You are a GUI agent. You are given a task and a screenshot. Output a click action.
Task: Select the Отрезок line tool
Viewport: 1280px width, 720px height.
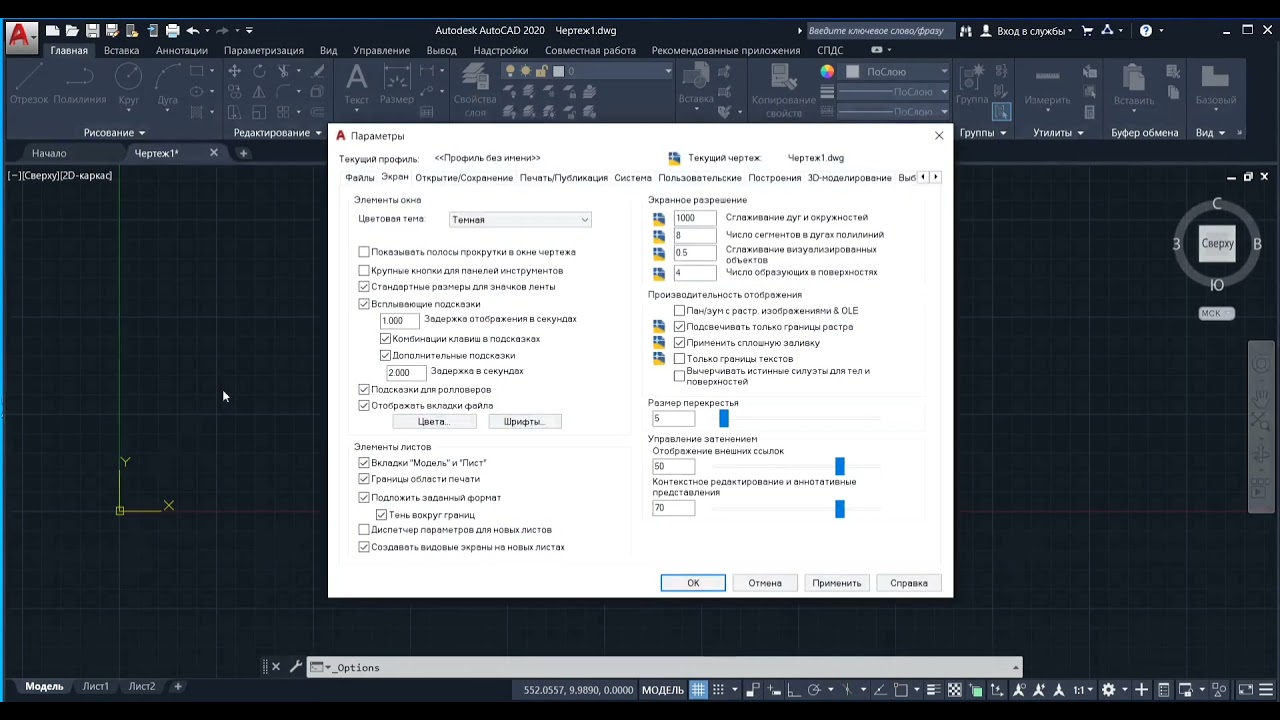point(29,84)
